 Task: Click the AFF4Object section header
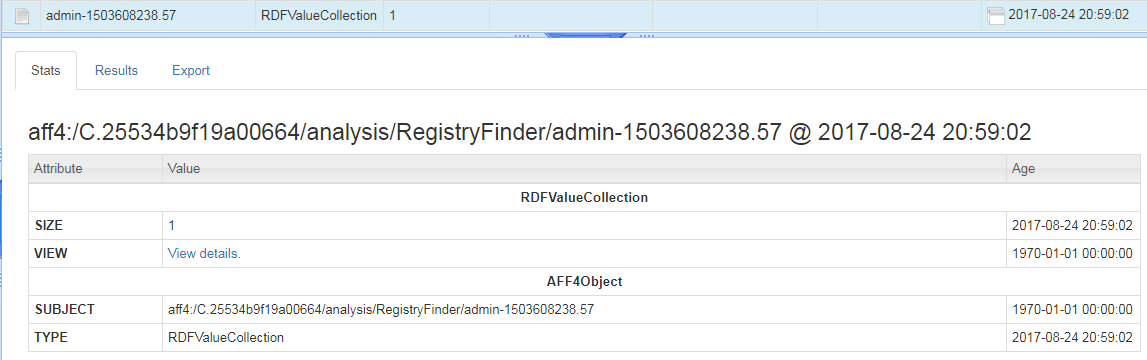(584, 281)
